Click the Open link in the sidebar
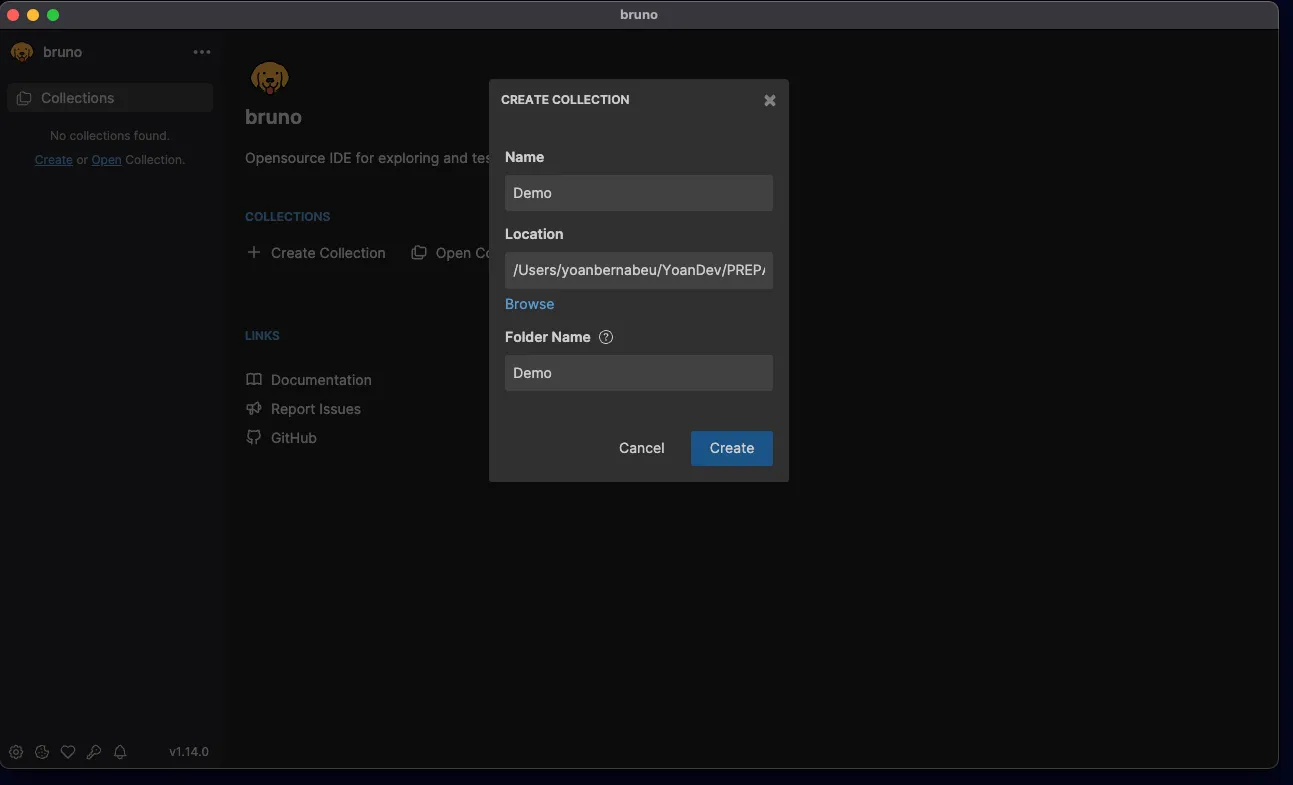The height and width of the screenshot is (785, 1293). pyautogui.click(x=106, y=160)
